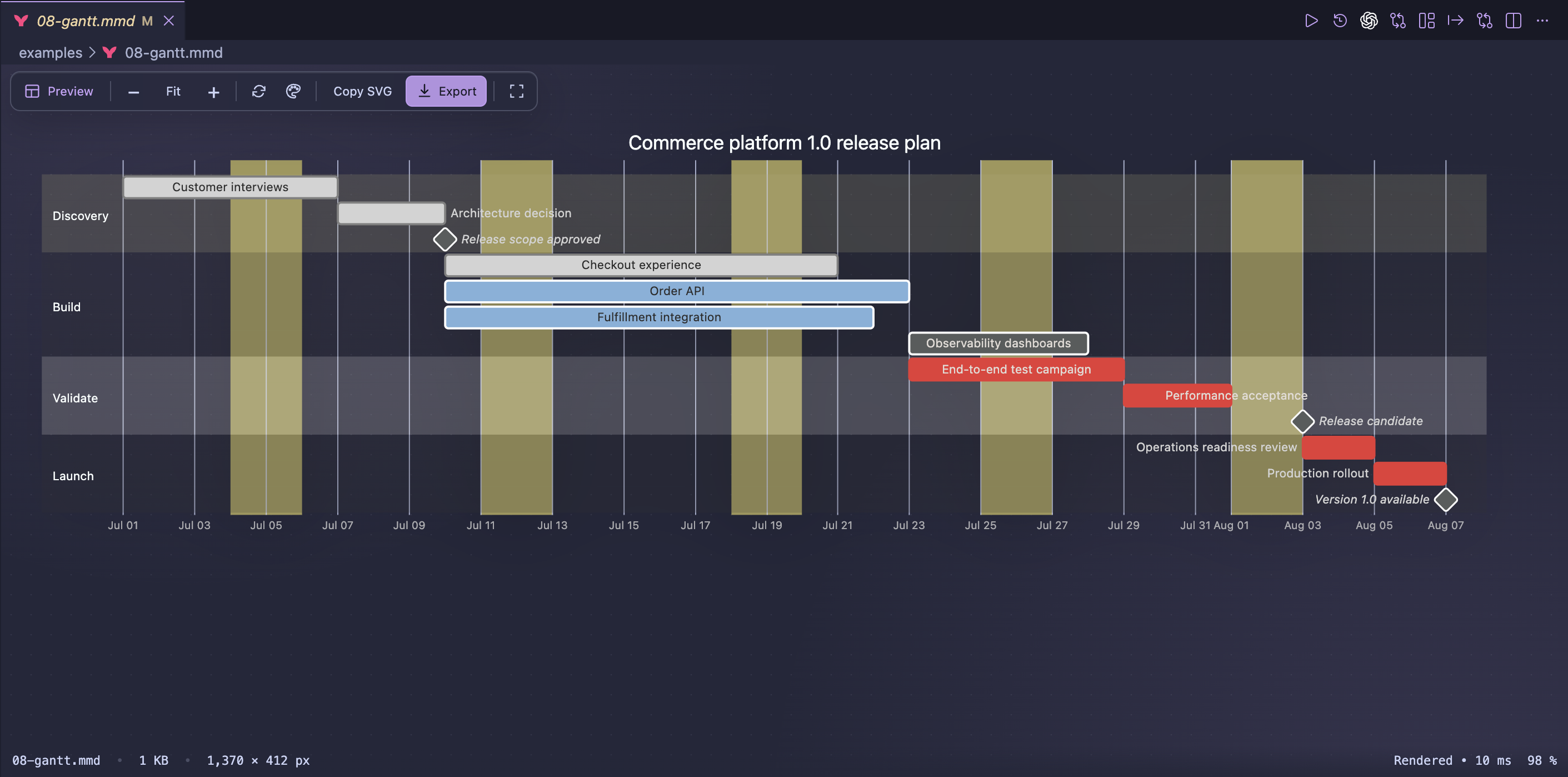Click the Release candidate milestone diamond
This screenshot has height=777, width=1568.
(x=1302, y=421)
